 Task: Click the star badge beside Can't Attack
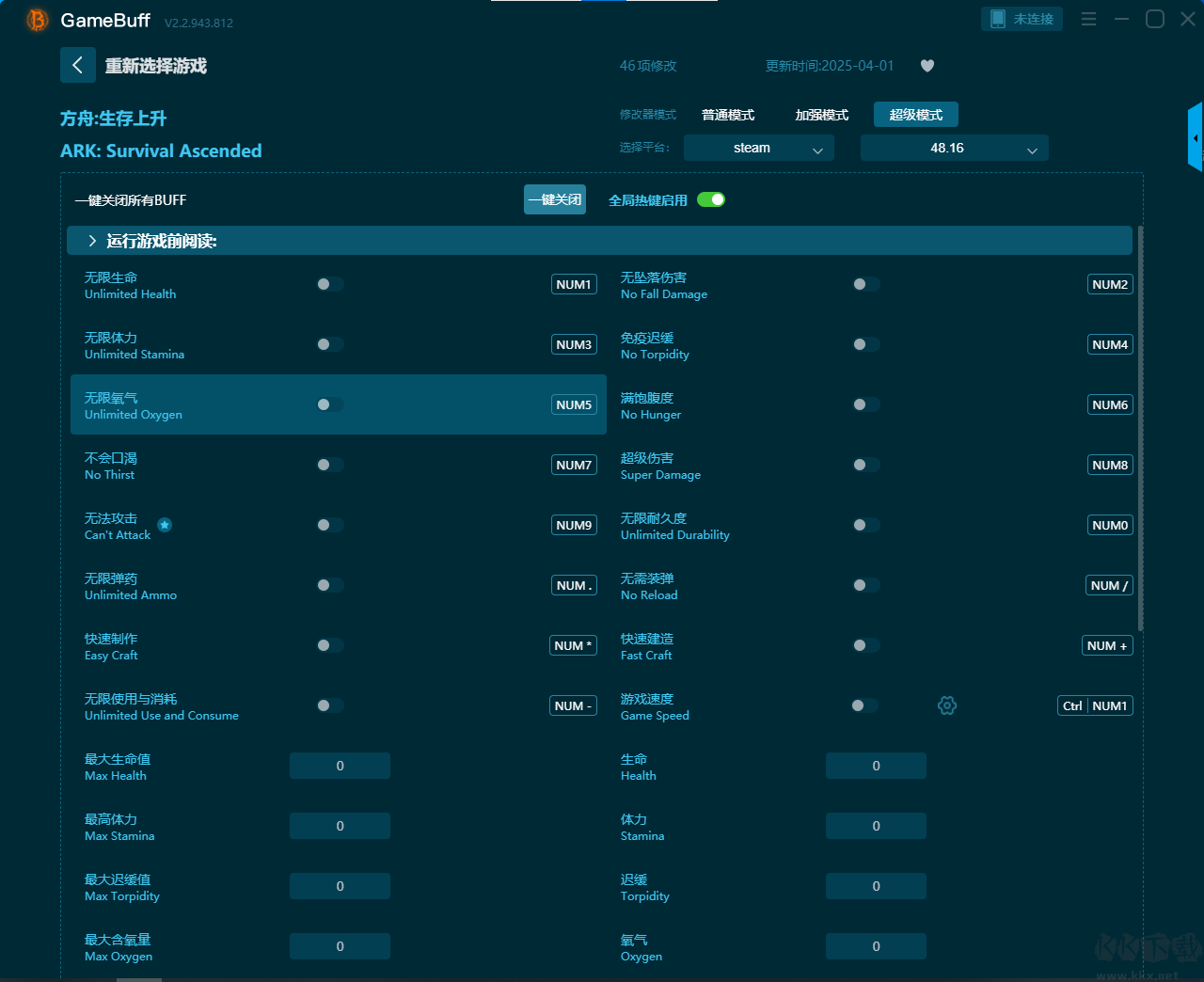(165, 525)
